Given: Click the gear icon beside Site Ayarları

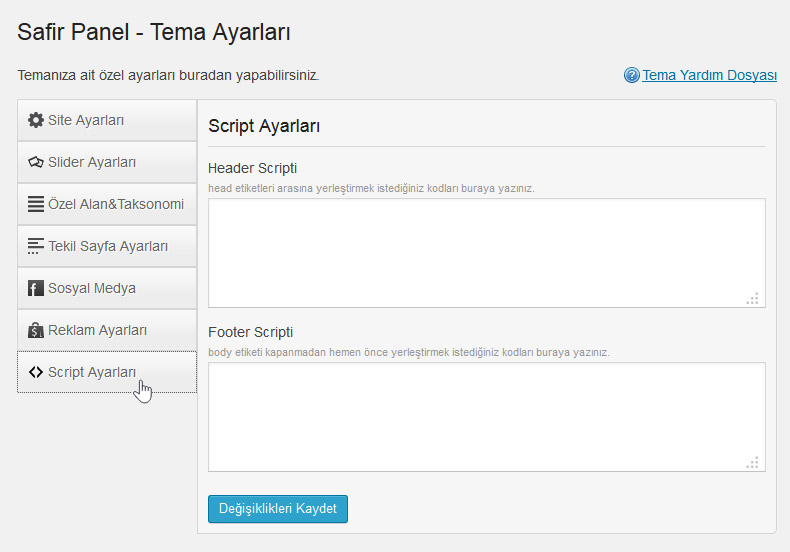Looking at the screenshot, I should (36, 120).
